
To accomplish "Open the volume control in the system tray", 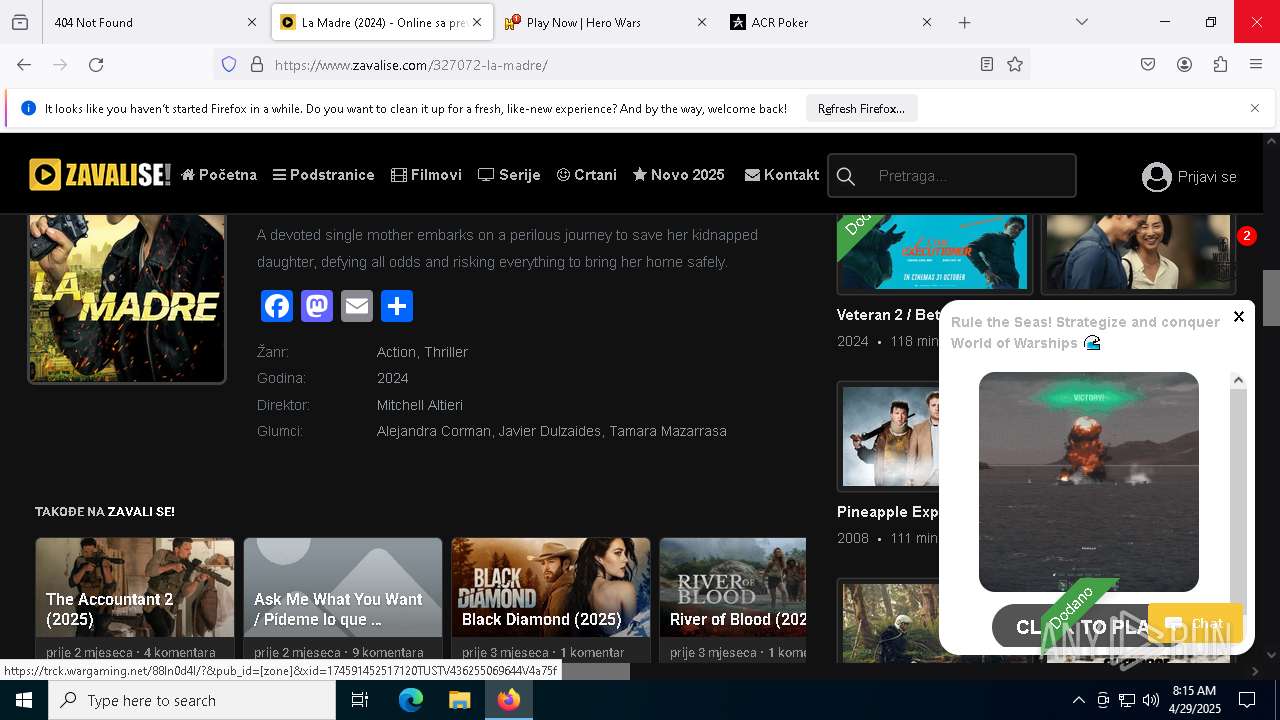I will 1151,700.
